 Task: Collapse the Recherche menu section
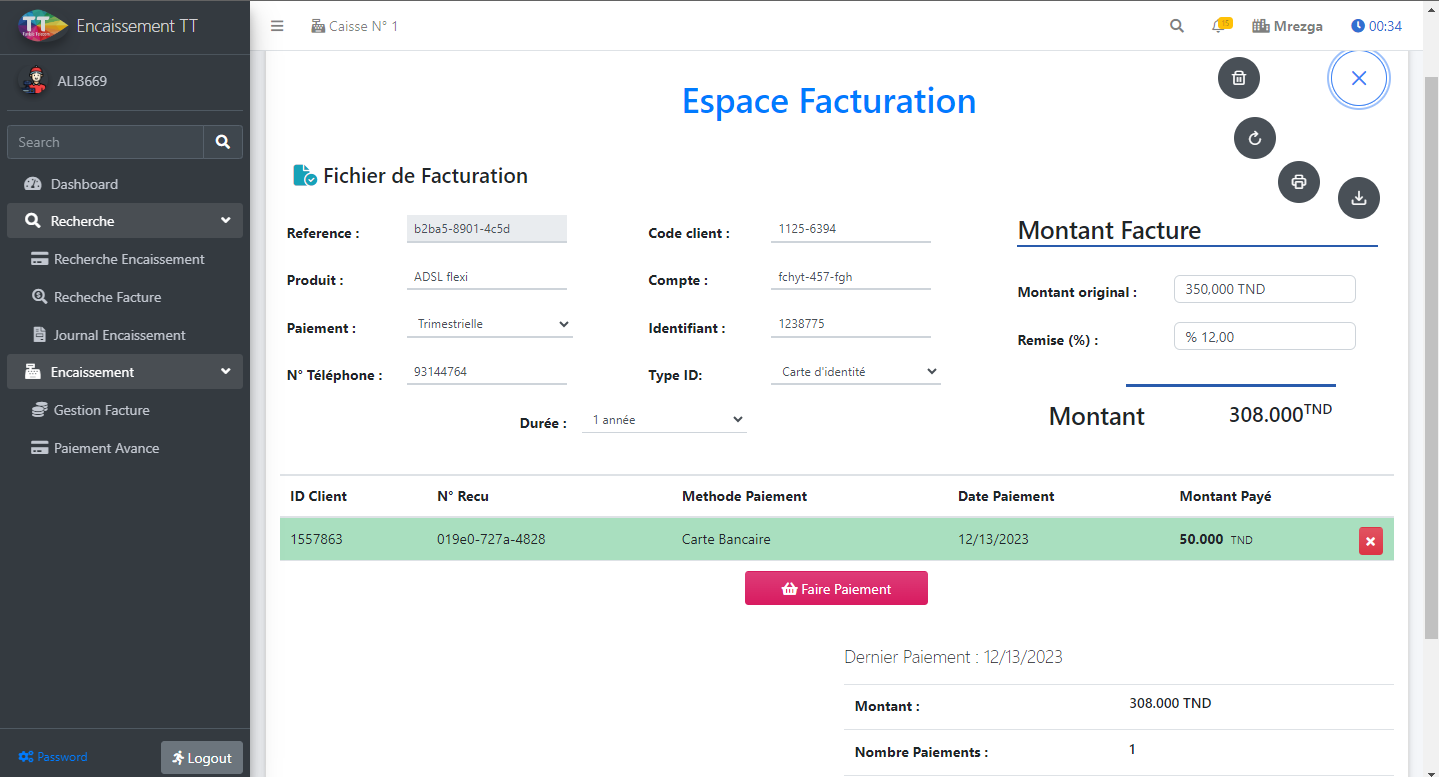[125, 221]
